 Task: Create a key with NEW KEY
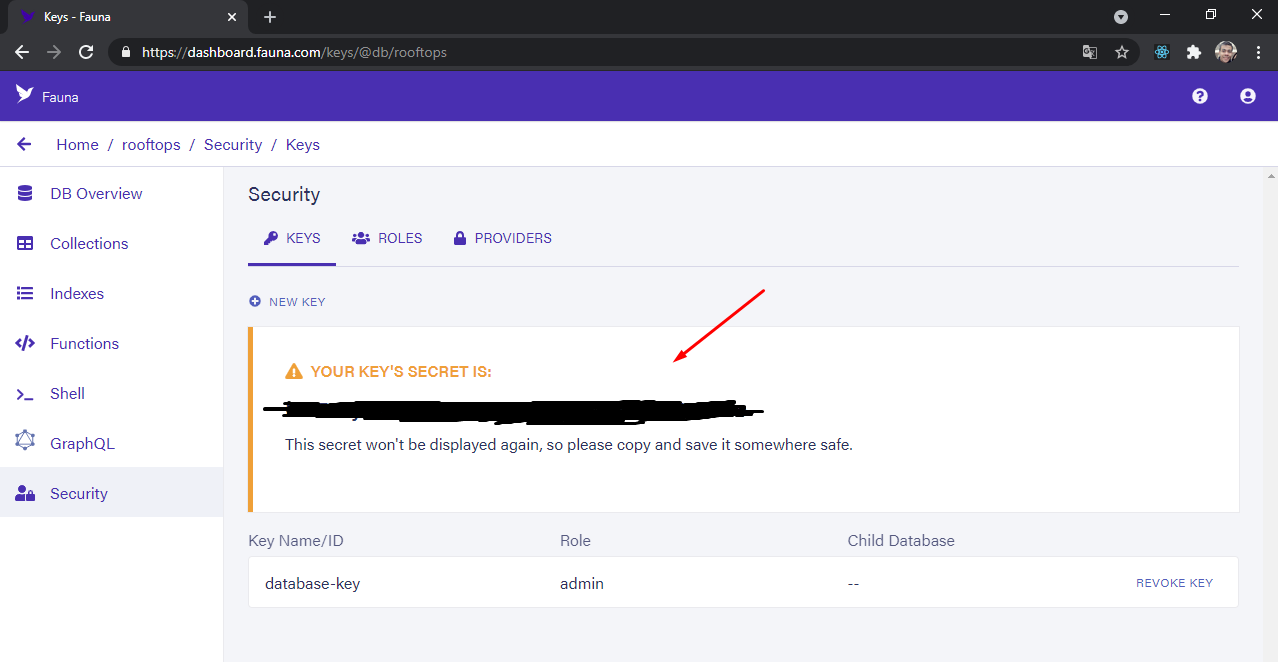(x=287, y=301)
